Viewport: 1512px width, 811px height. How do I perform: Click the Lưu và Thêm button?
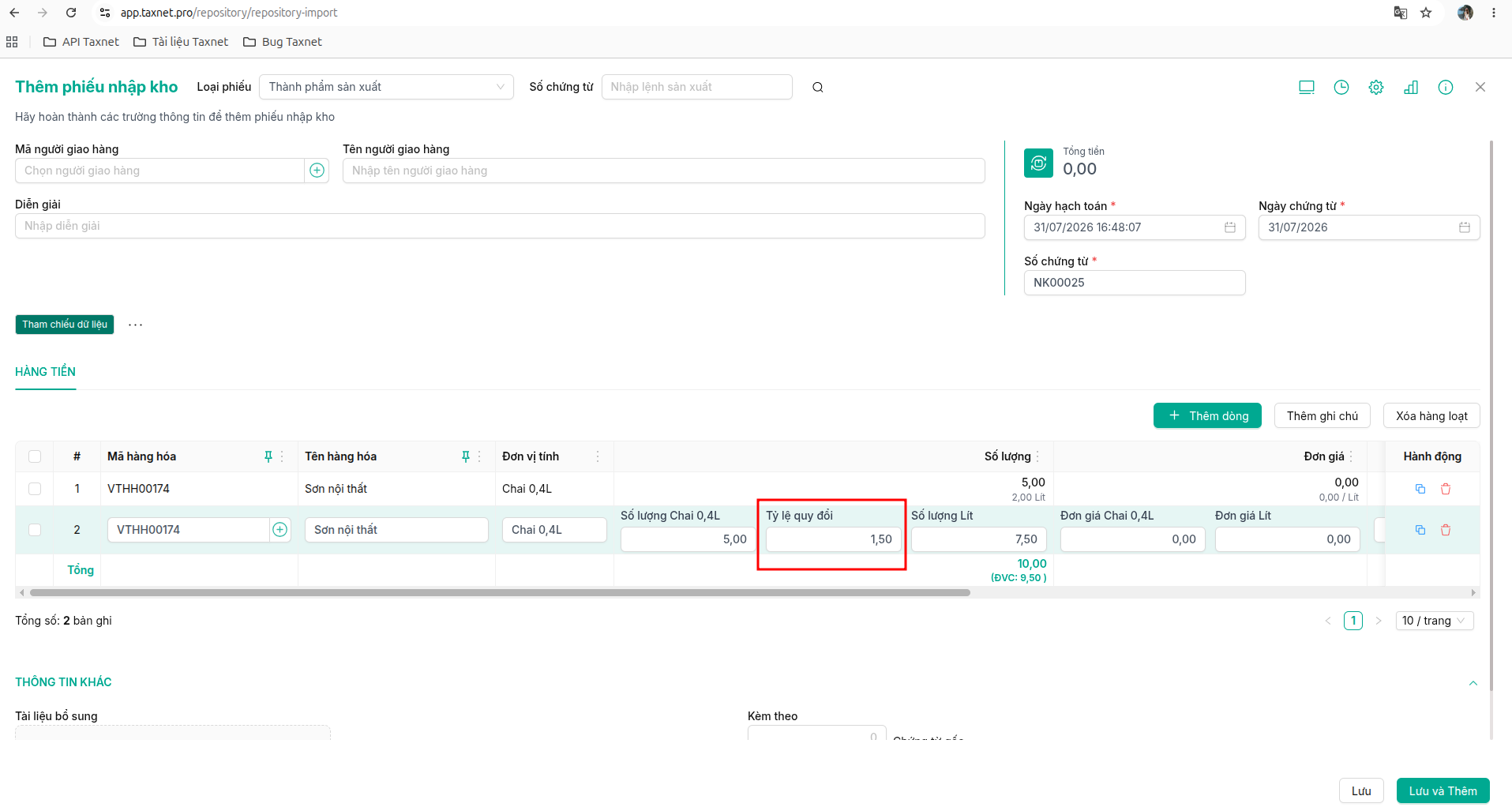click(1443, 791)
